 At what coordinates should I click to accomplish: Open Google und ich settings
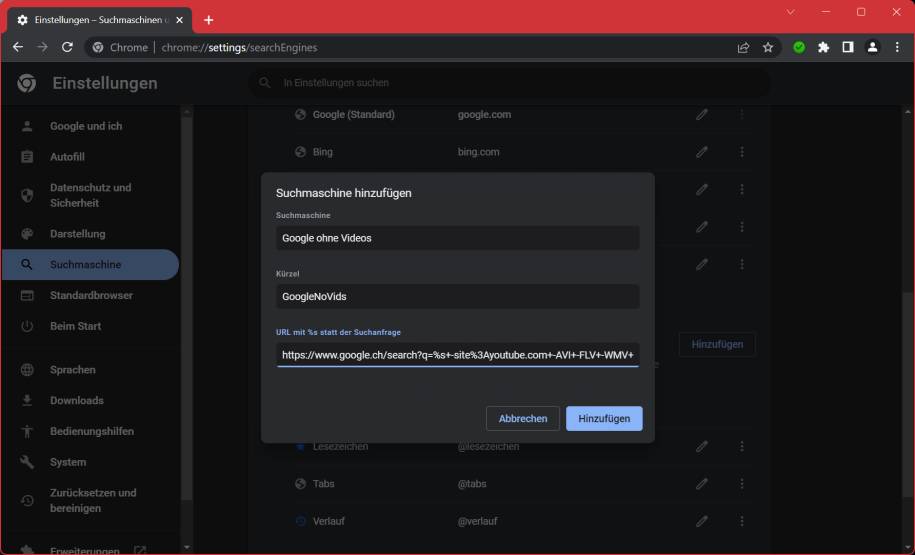pos(86,126)
